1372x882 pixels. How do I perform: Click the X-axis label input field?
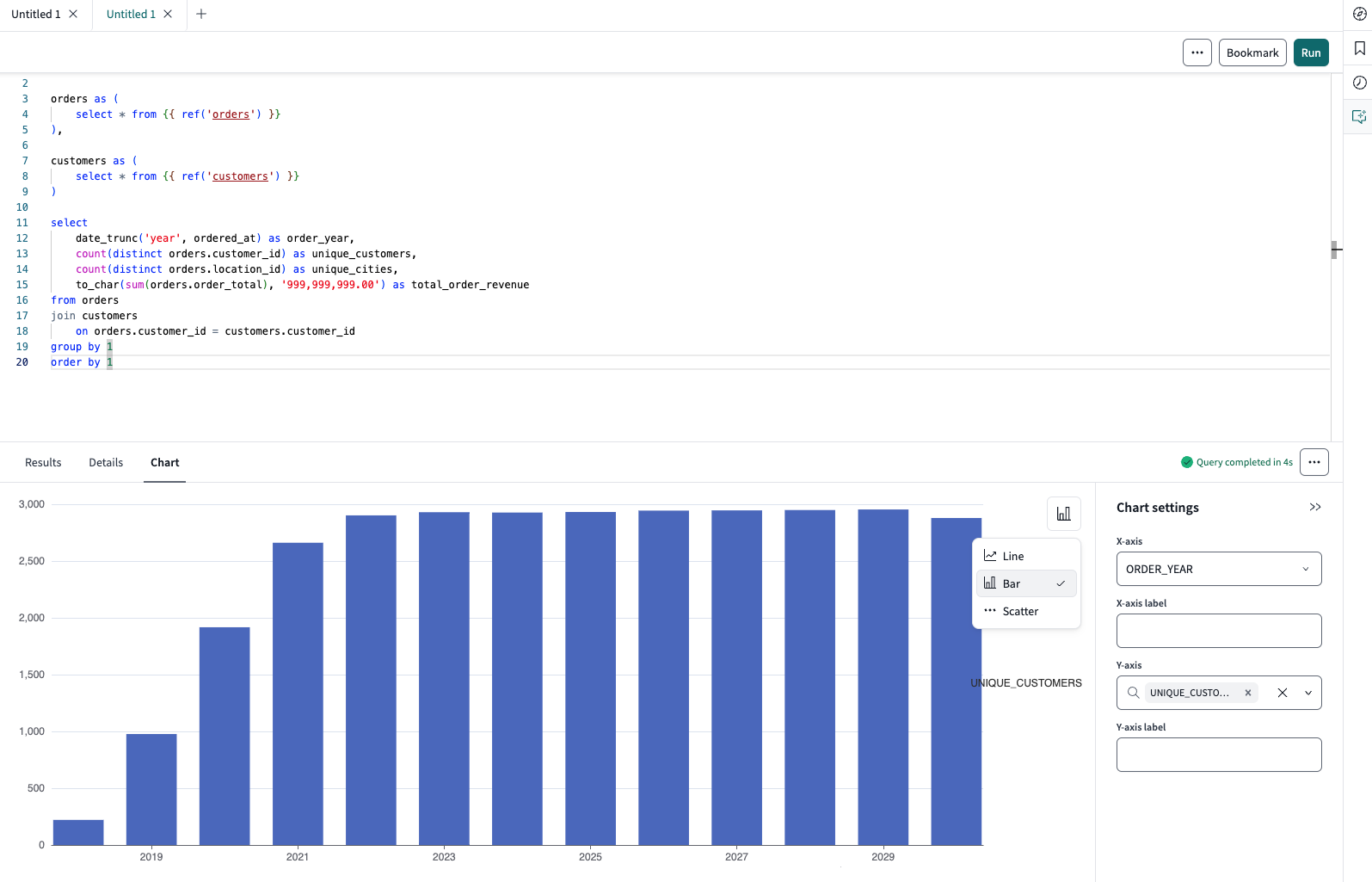tap(1218, 631)
